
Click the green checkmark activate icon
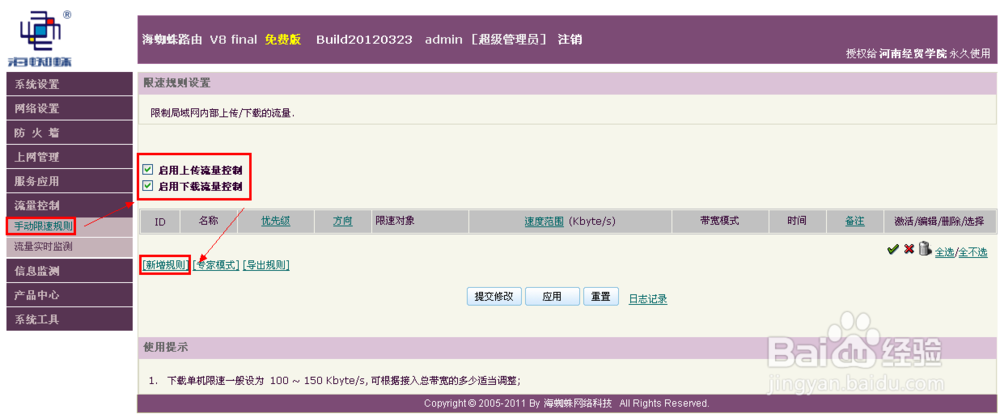pos(893,251)
